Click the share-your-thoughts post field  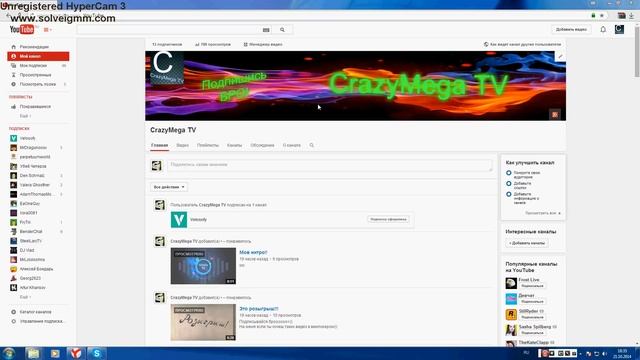[329, 165]
